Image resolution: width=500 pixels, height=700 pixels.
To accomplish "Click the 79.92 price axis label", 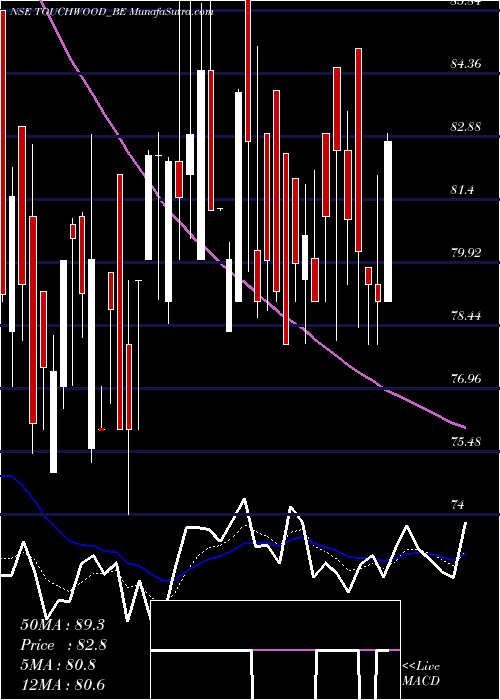I will point(466,253).
